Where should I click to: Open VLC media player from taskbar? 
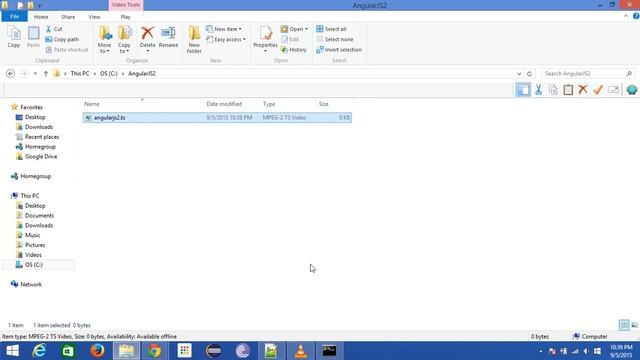(x=301, y=351)
